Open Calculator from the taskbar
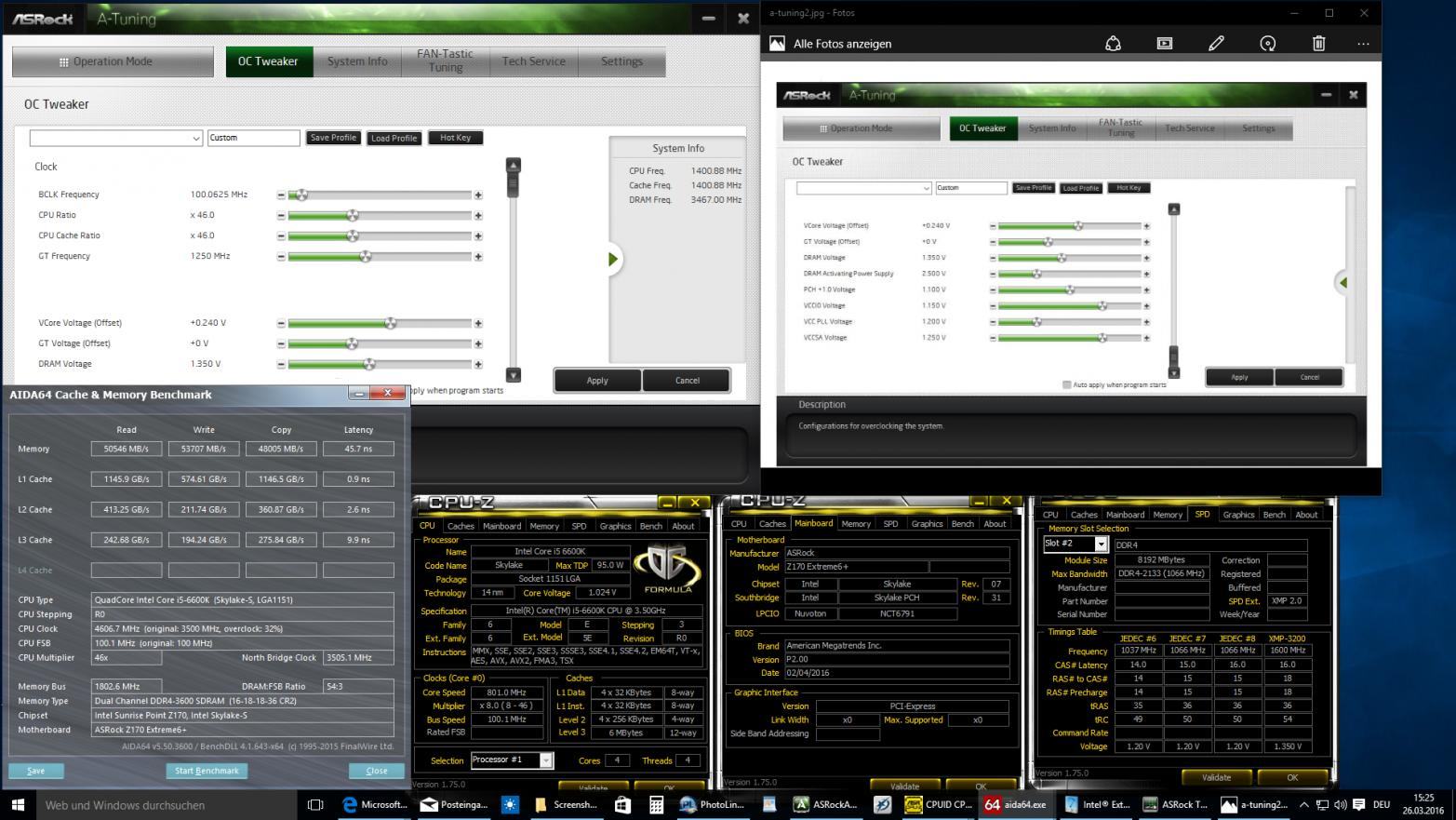Viewport: 1456px width, 820px height. click(x=656, y=804)
